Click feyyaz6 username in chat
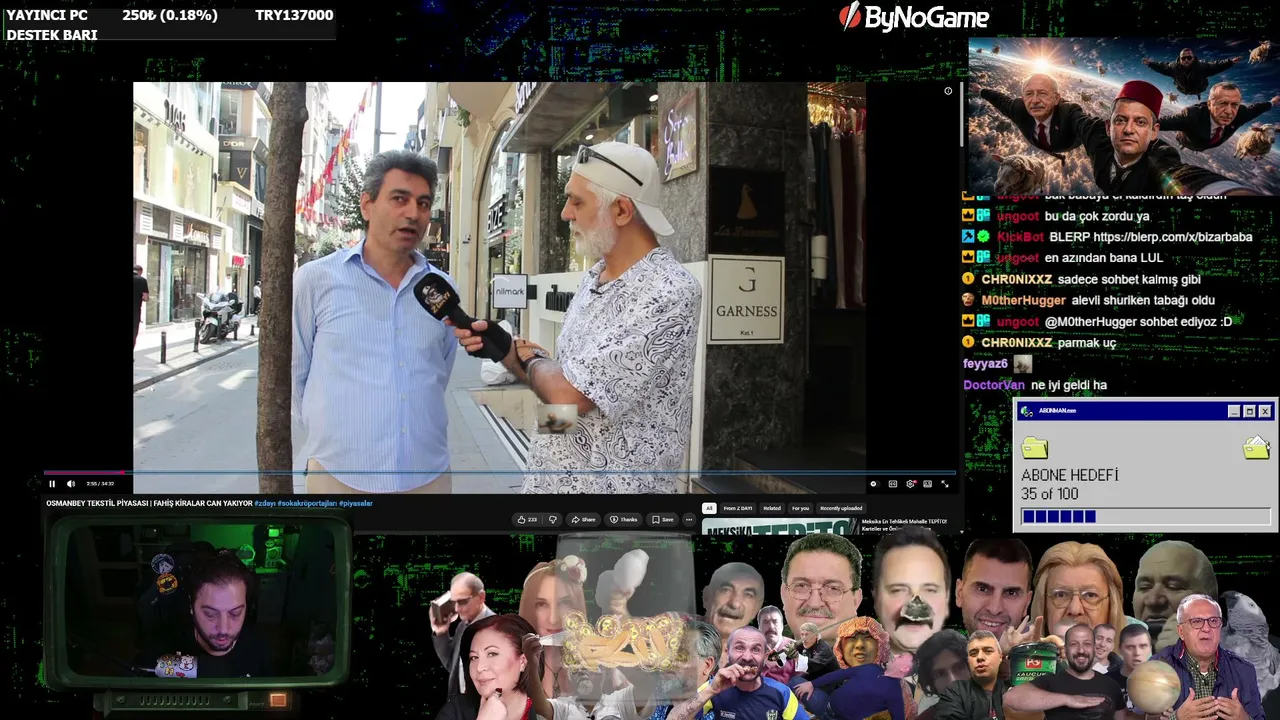This screenshot has height=720, width=1280. [985, 364]
